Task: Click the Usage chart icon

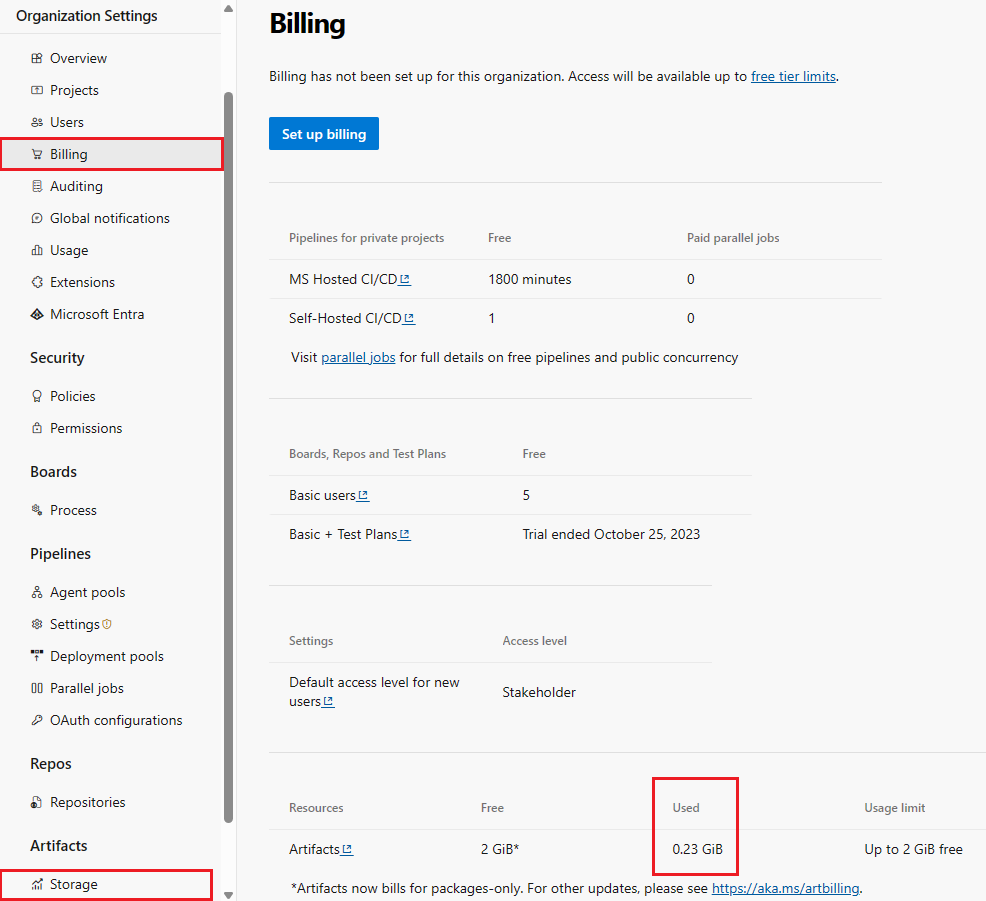Action: (37, 251)
